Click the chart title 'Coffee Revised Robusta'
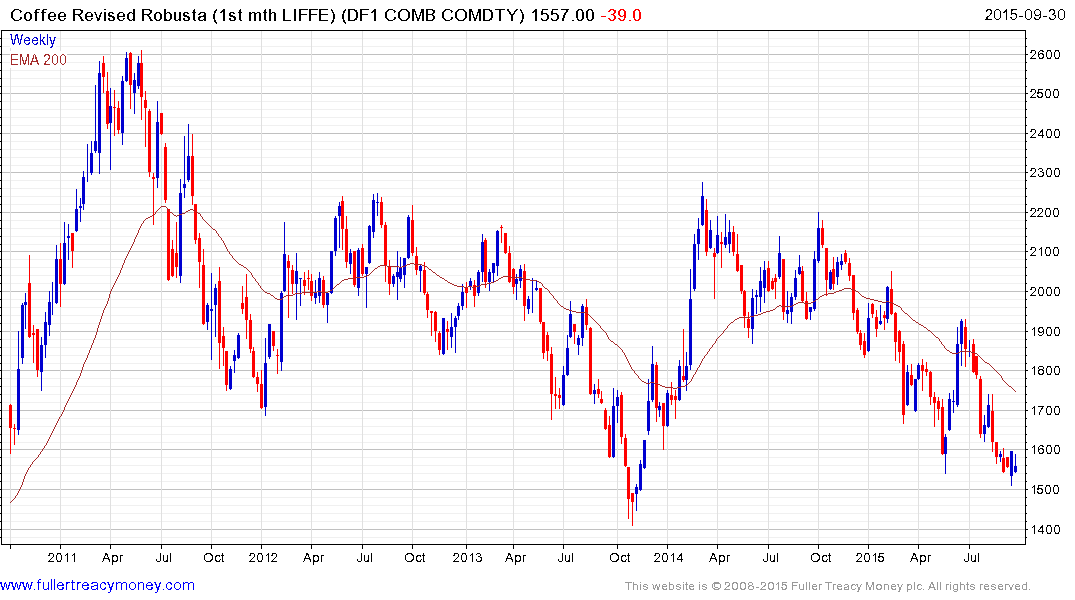Image resolution: width=1075 pixels, height=600 pixels. [x=108, y=15]
